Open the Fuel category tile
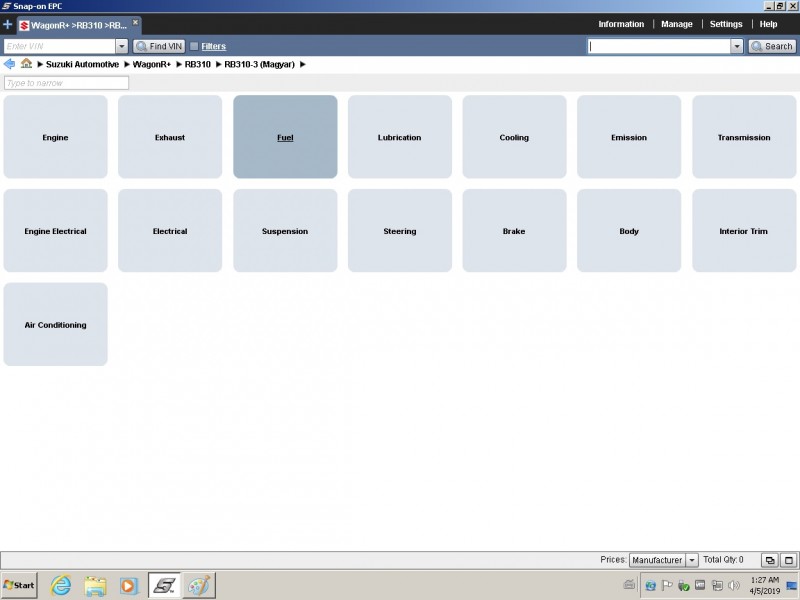This screenshot has height=600, width=800. coord(285,137)
